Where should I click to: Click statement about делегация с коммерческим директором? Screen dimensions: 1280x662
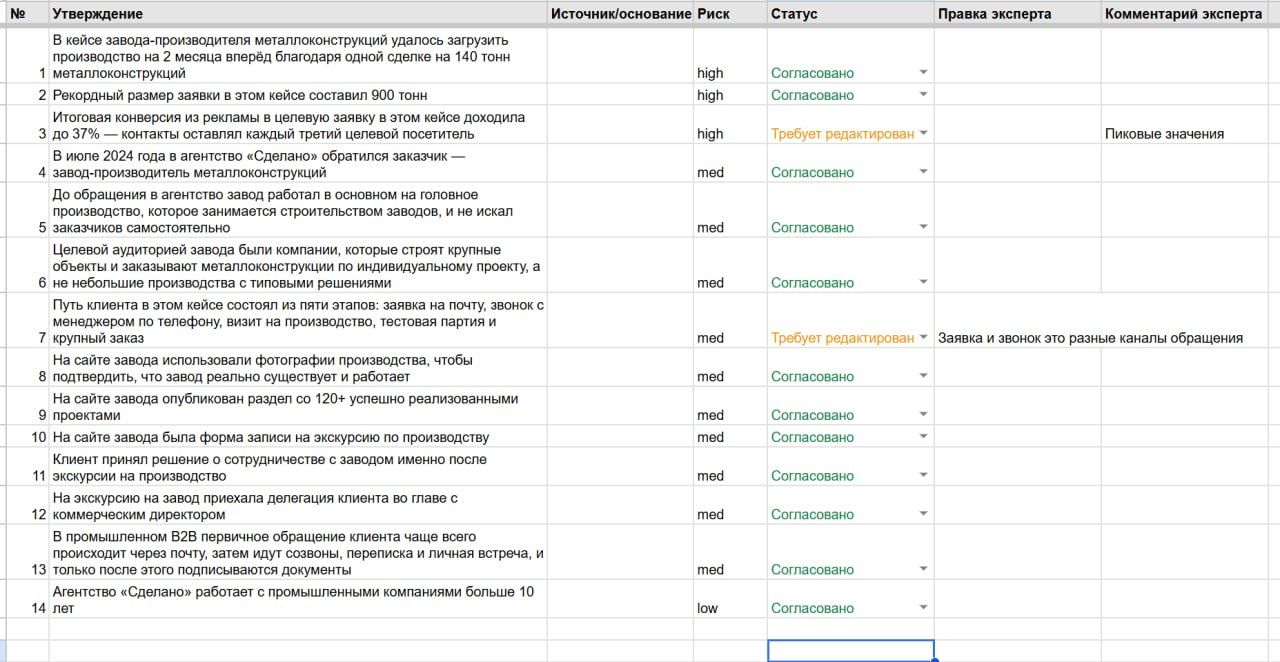[298, 506]
